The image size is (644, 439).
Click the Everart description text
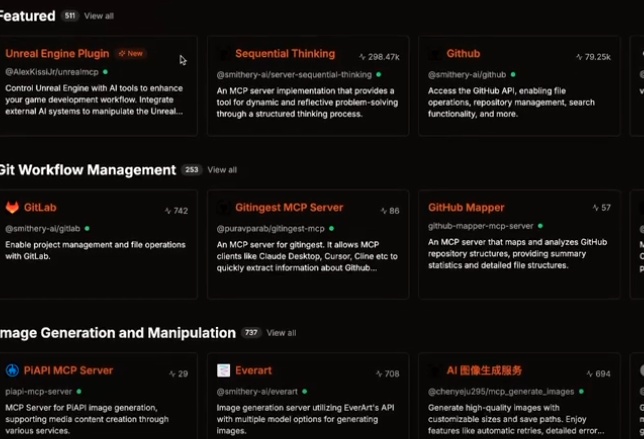(x=305, y=419)
